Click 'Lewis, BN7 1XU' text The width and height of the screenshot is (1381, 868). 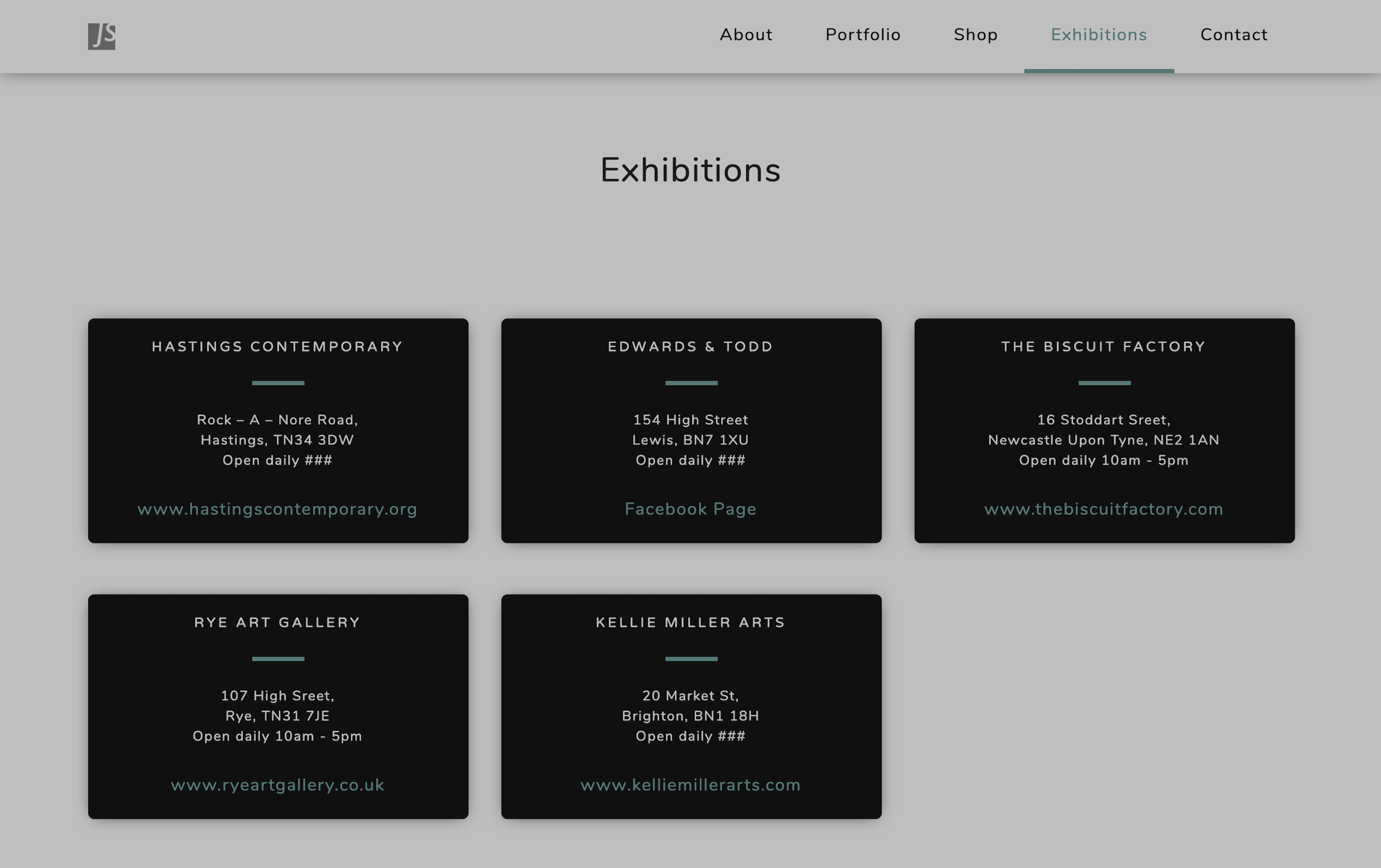pyautogui.click(x=690, y=440)
